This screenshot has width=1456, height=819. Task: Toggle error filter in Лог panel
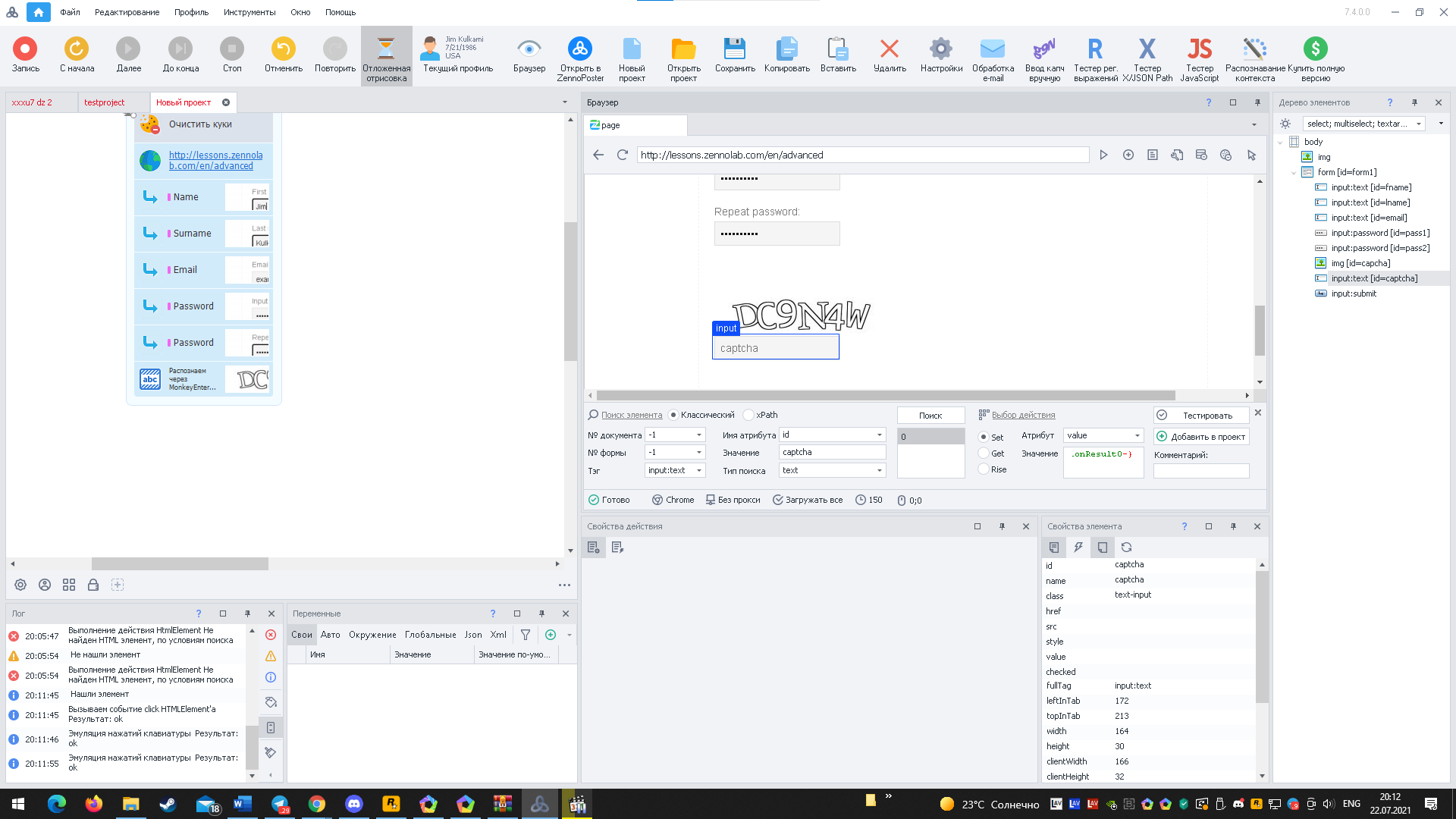click(x=271, y=635)
